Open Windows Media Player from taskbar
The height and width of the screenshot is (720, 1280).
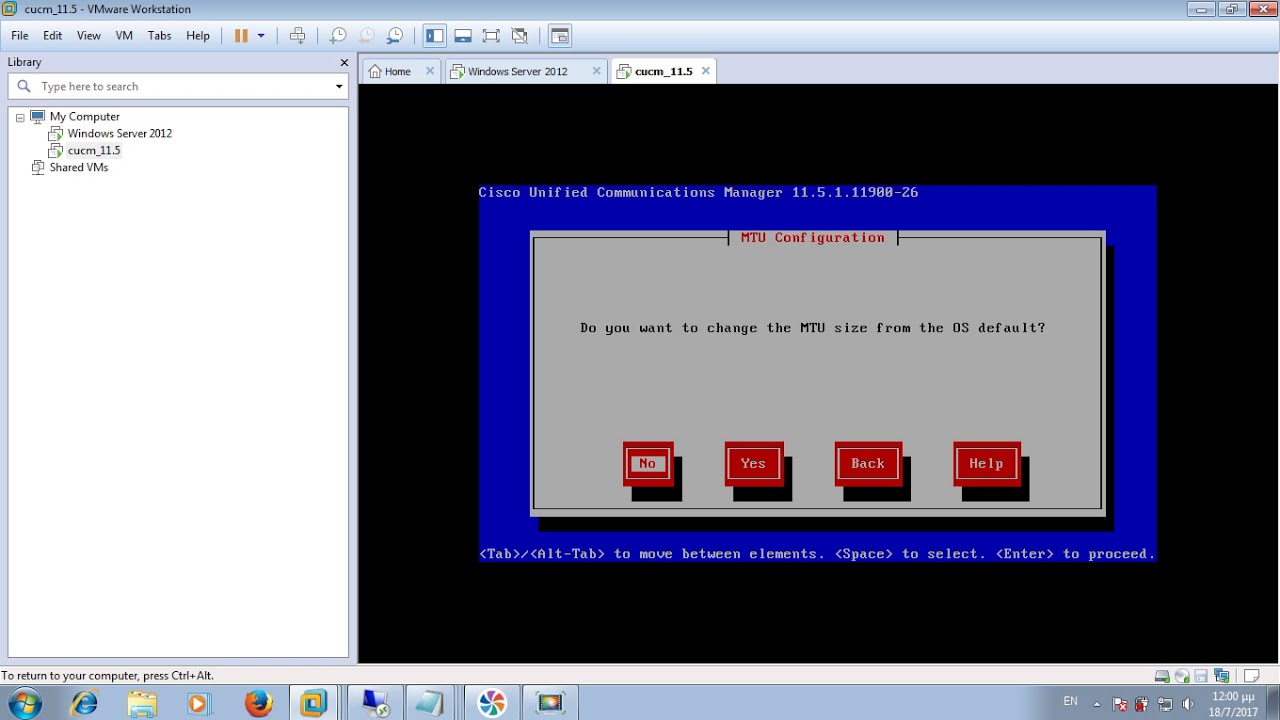[199, 703]
